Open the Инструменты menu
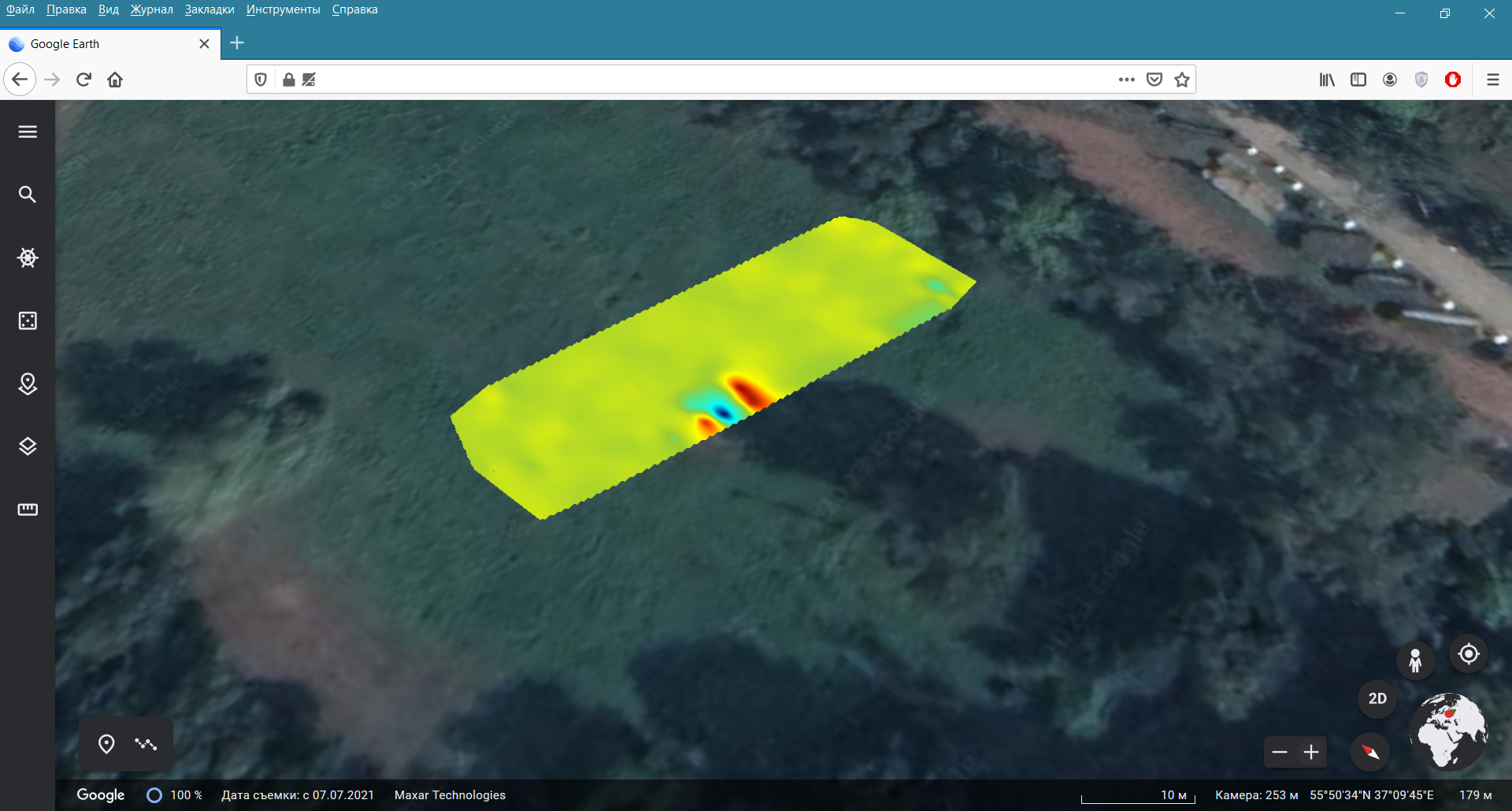The width and height of the screenshot is (1512, 811). (283, 9)
